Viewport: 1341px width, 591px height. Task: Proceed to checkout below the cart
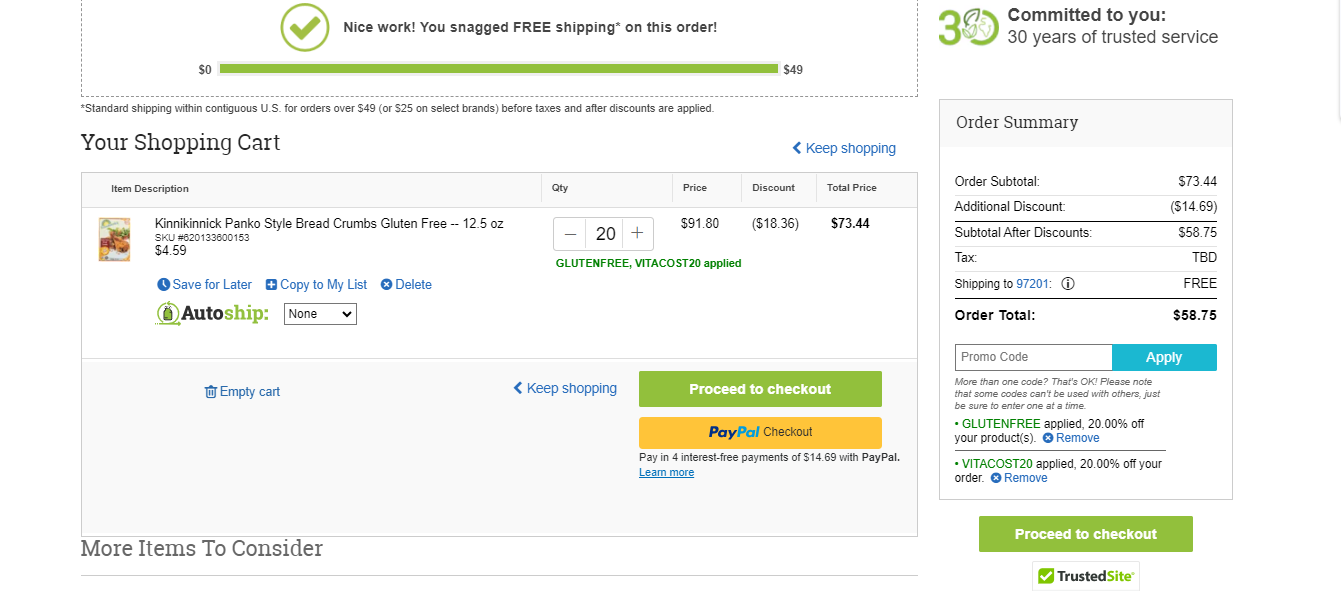click(x=760, y=389)
